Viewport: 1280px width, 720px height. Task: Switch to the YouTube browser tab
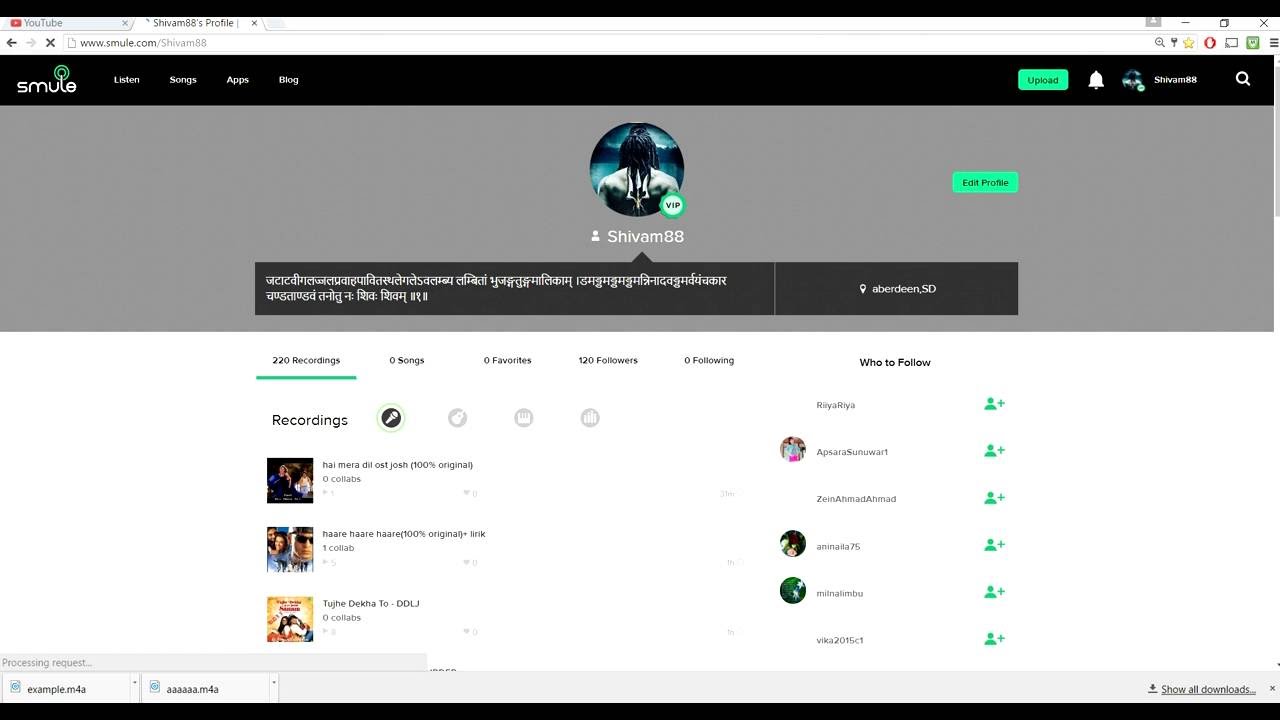66,22
